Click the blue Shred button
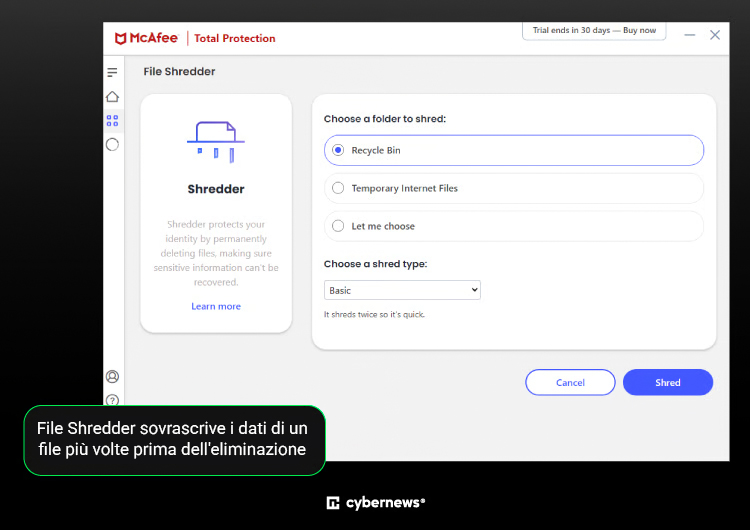This screenshot has height=530, width=750. (x=668, y=382)
